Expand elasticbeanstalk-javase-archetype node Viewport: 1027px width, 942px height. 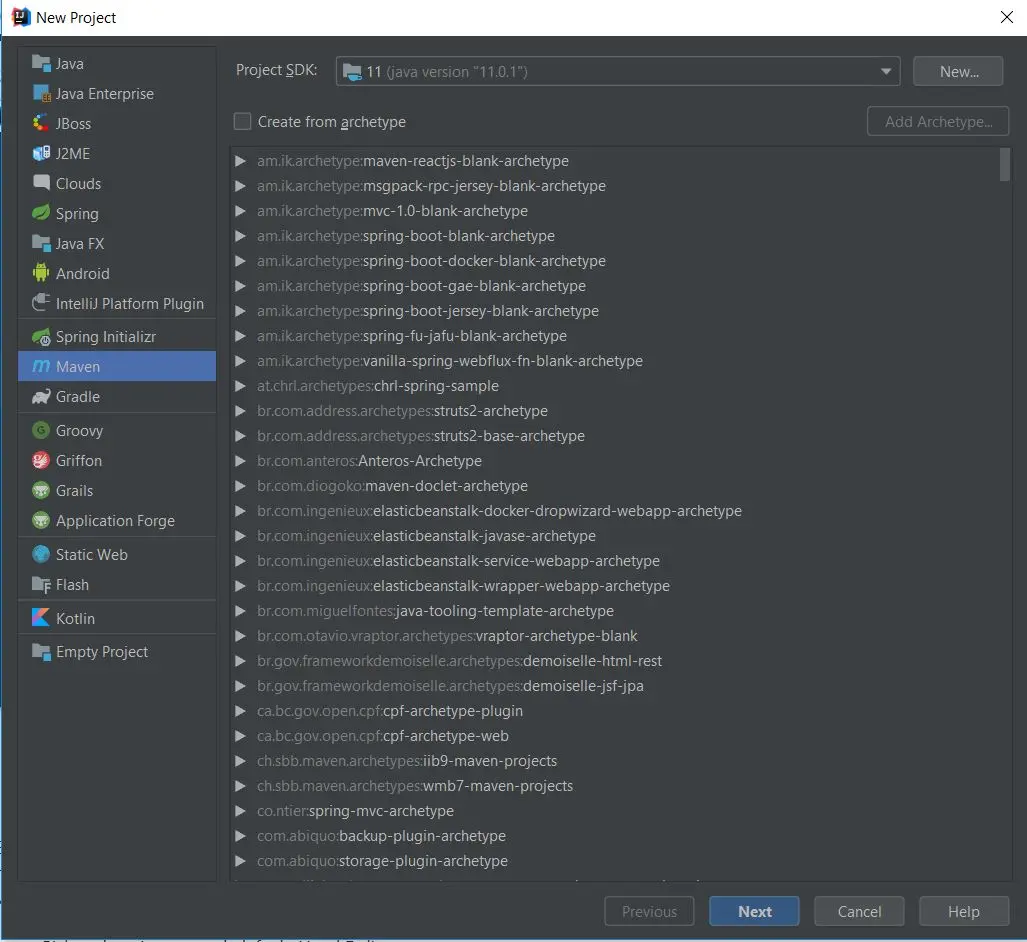(240, 536)
